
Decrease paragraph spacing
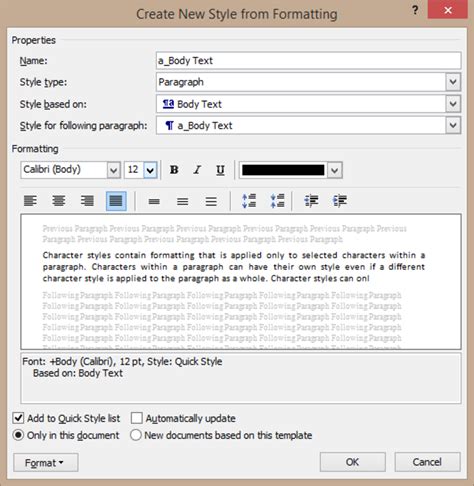tap(277, 201)
